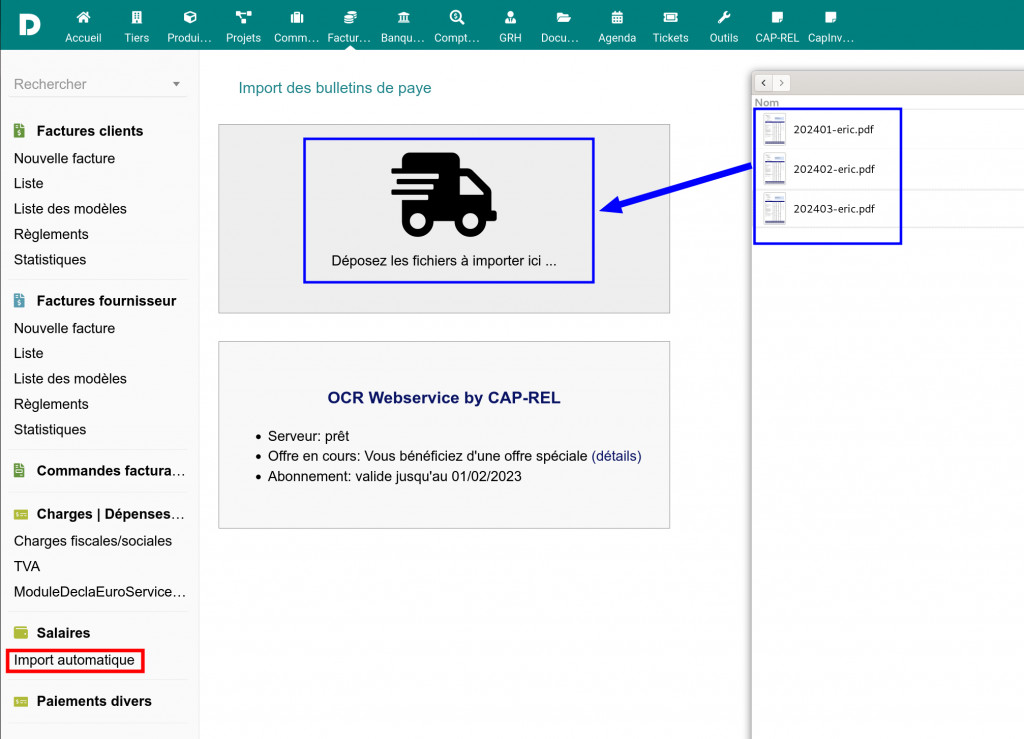The image size is (1024, 739).
Task: Open the CAP-REL menu item
Action: (776, 26)
